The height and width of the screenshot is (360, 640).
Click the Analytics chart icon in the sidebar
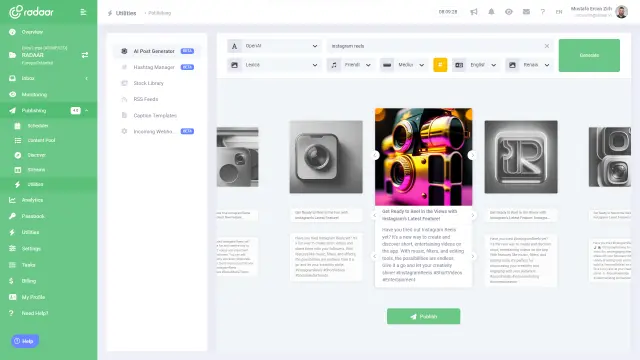pos(12,200)
